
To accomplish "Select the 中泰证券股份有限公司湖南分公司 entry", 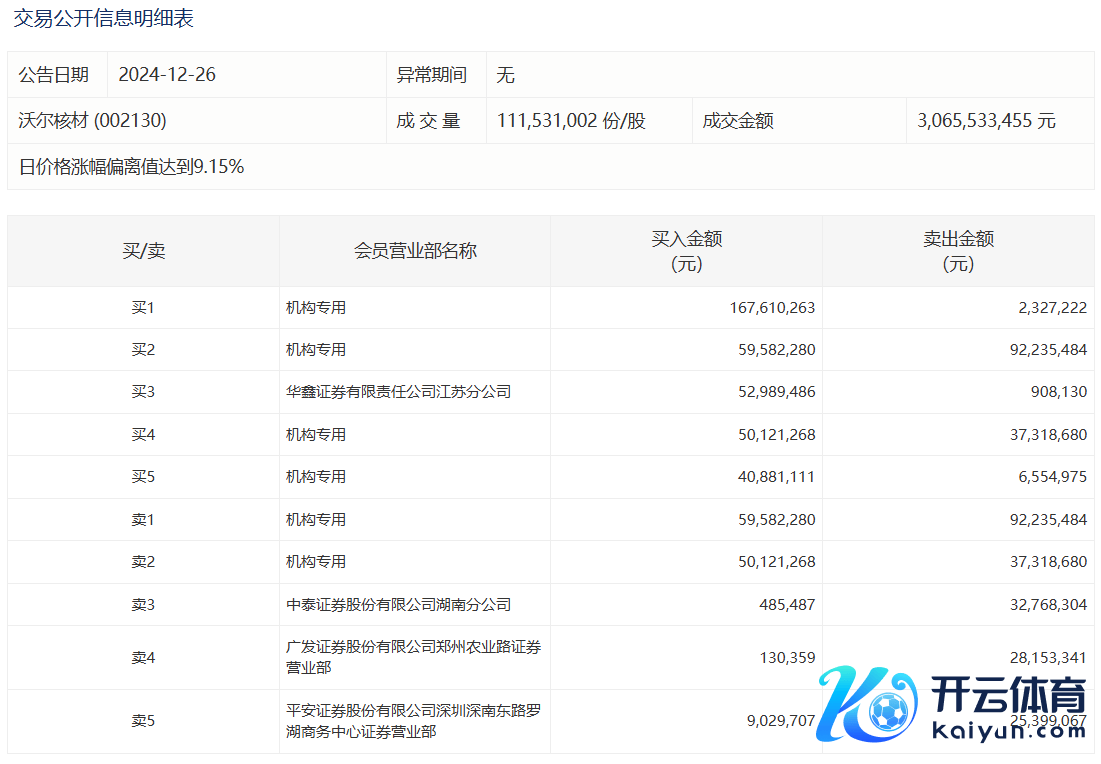I will tap(398, 604).
